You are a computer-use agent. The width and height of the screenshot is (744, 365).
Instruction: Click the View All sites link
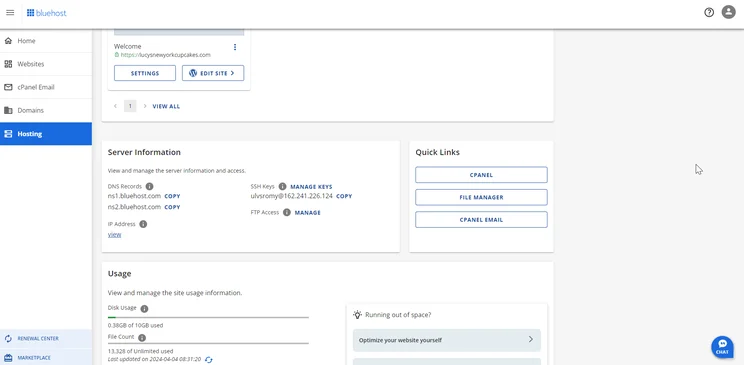166,106
